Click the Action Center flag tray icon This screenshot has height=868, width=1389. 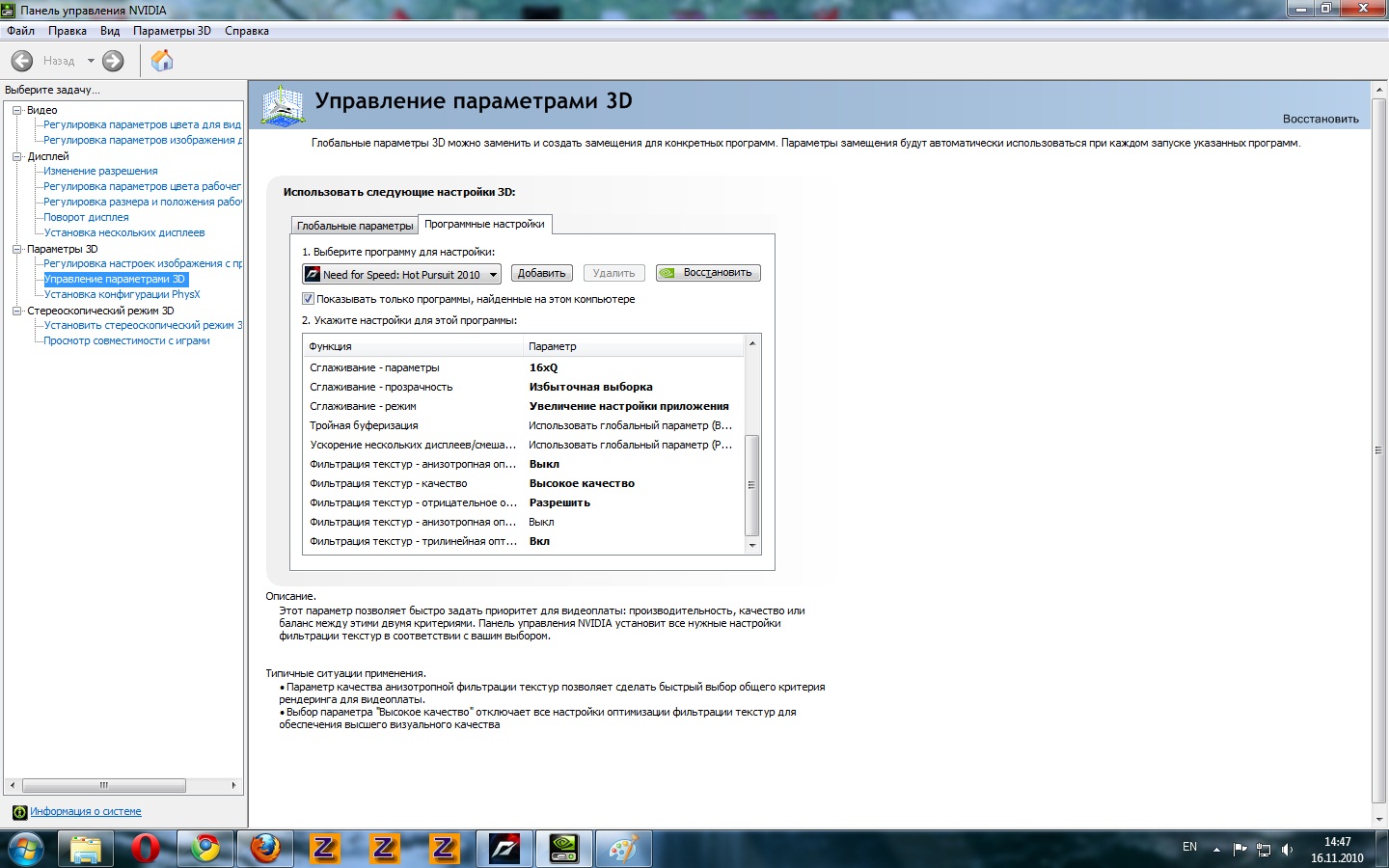click(x=1239, y=850)
